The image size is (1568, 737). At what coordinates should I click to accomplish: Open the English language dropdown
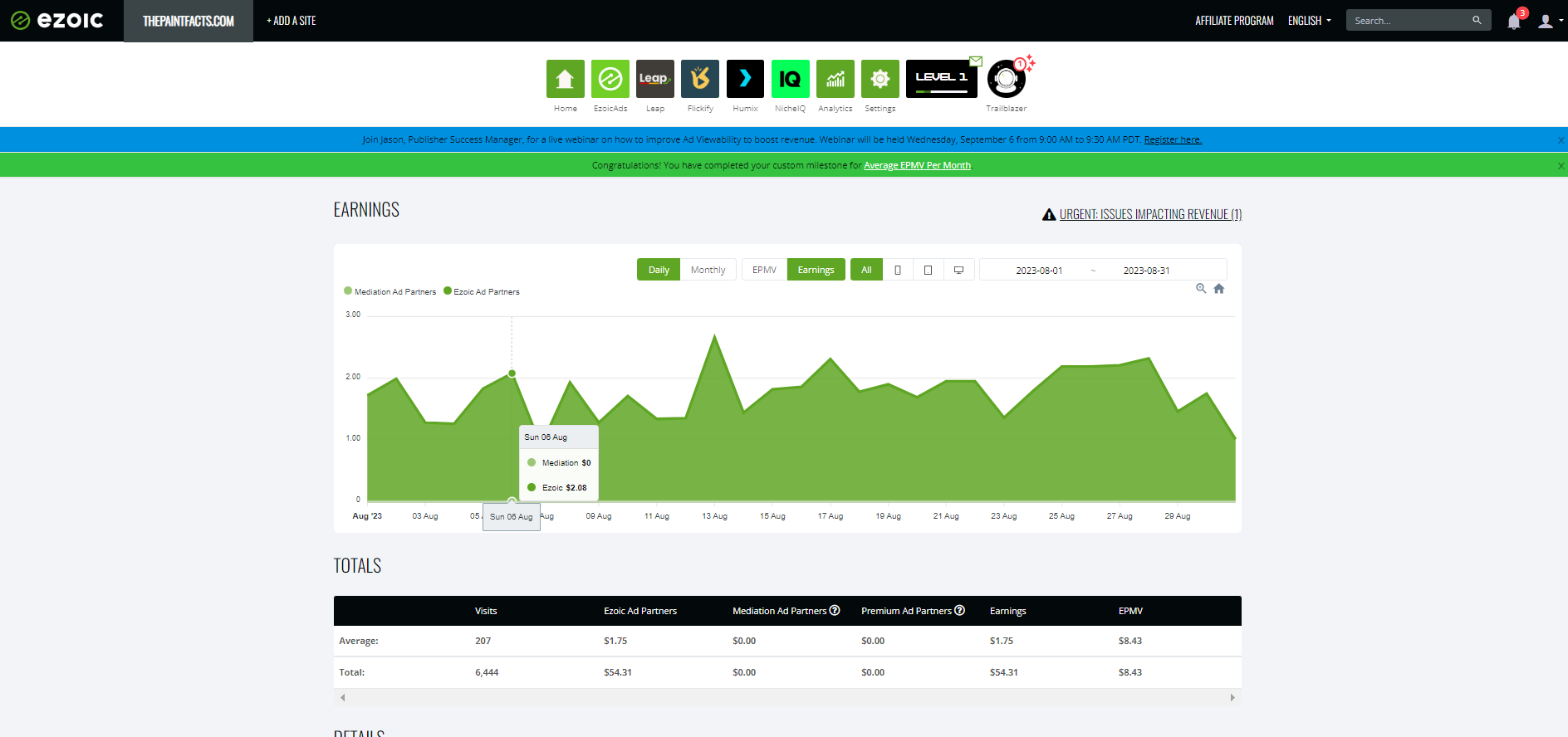pos(1309,21)
